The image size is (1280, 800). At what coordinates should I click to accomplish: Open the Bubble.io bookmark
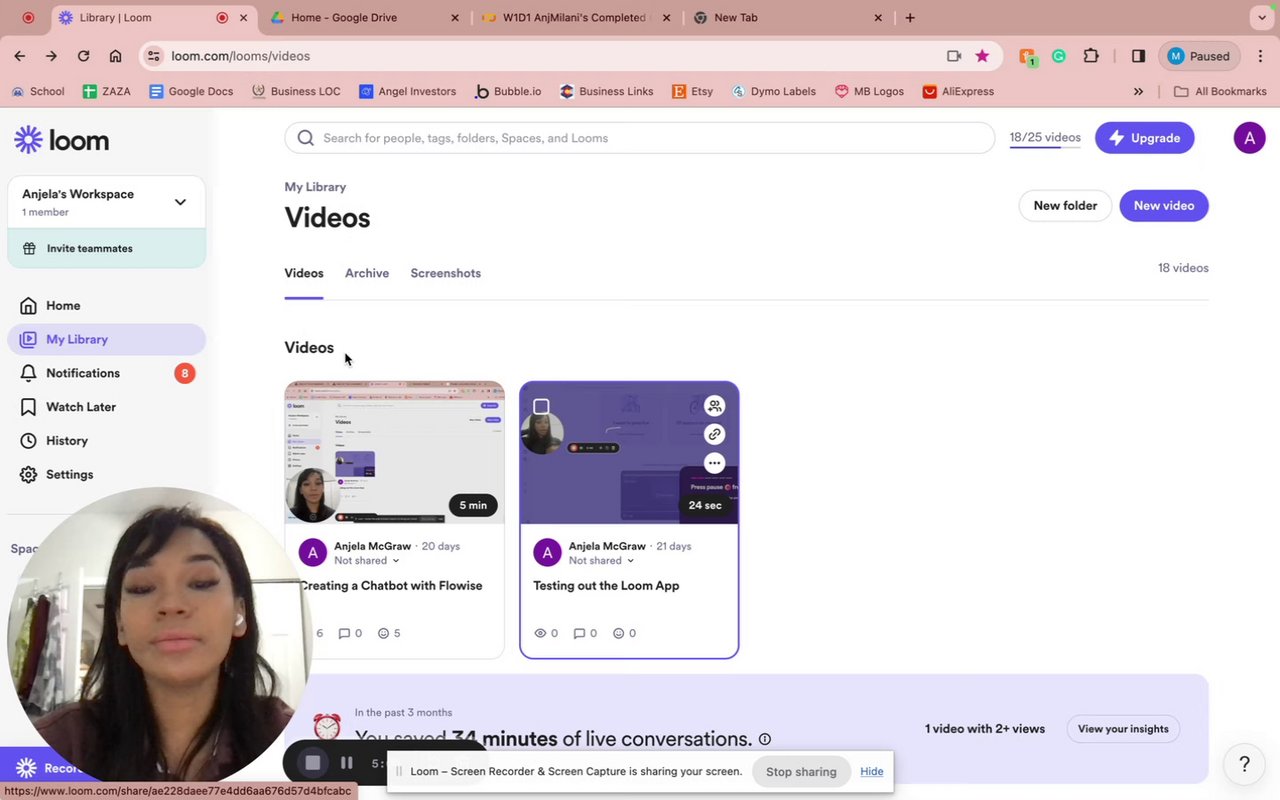tap(508, 91)
